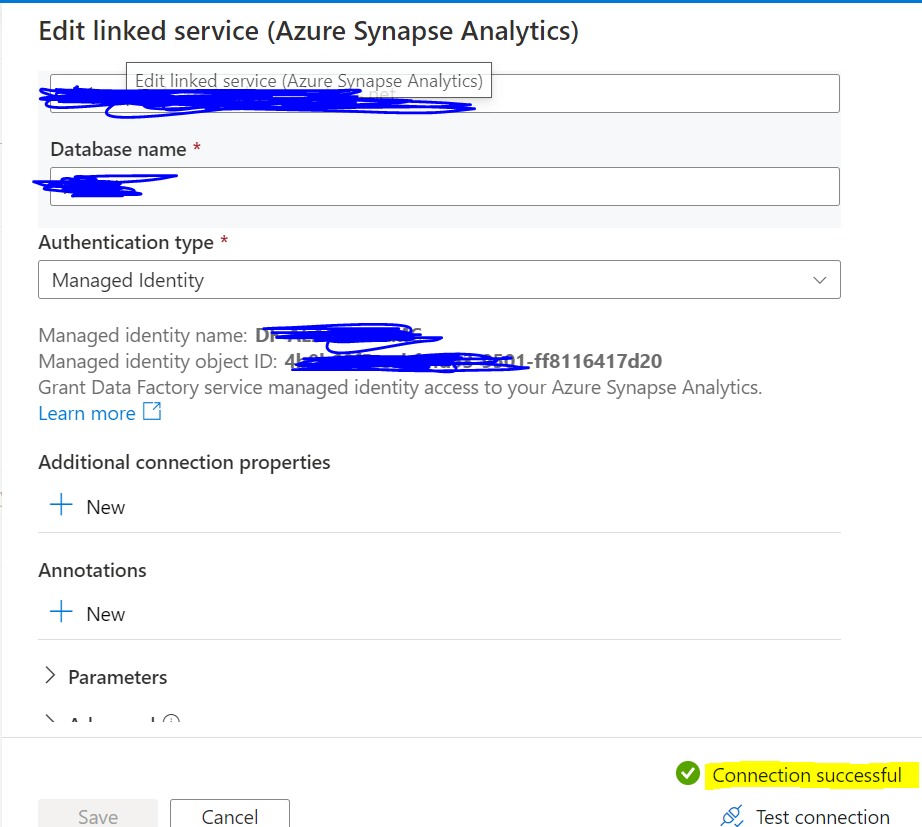
Task: Click the plus icon under Annotations
Action: coord(62,613)
